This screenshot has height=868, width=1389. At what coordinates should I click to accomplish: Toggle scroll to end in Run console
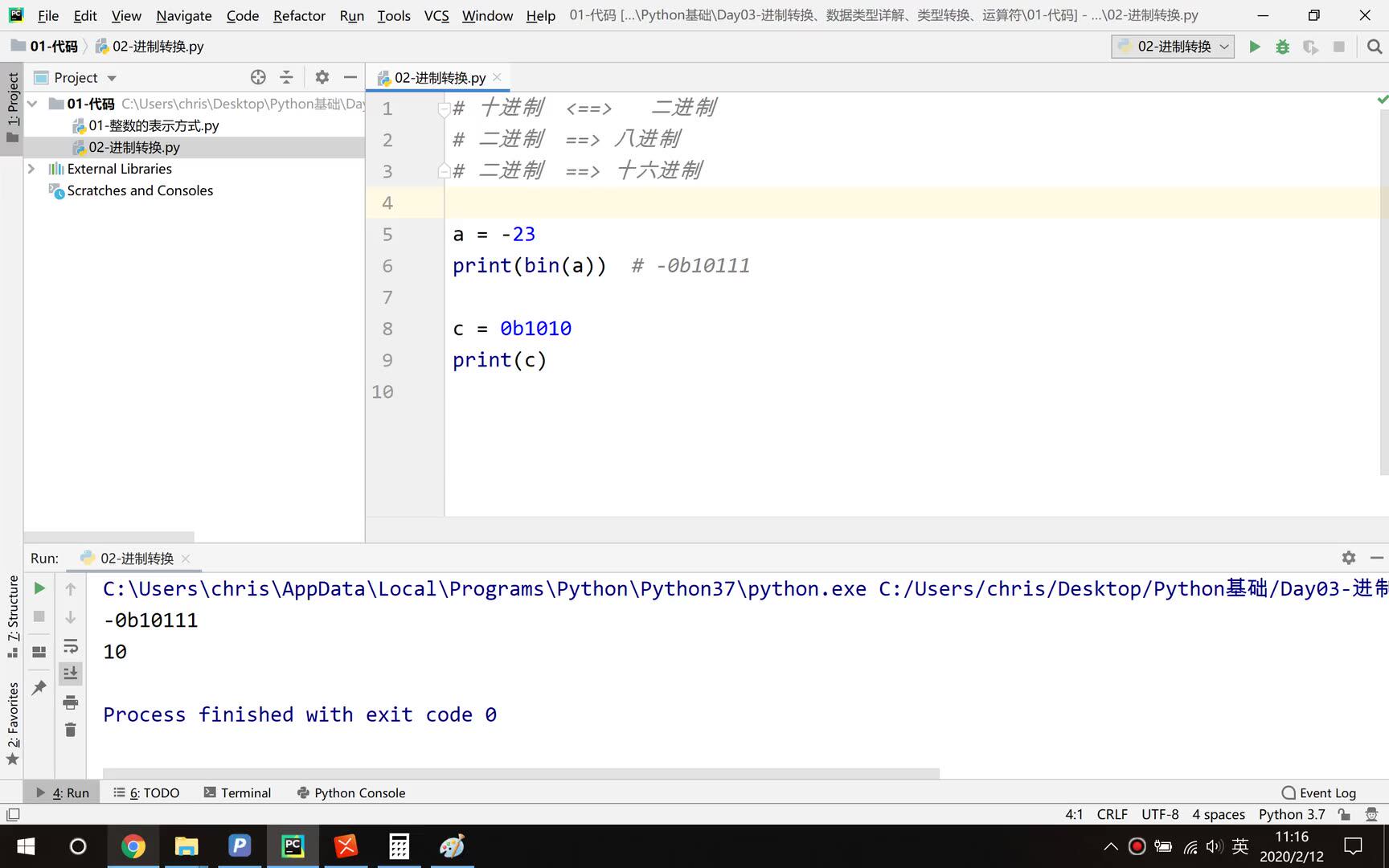click(71, 674)
